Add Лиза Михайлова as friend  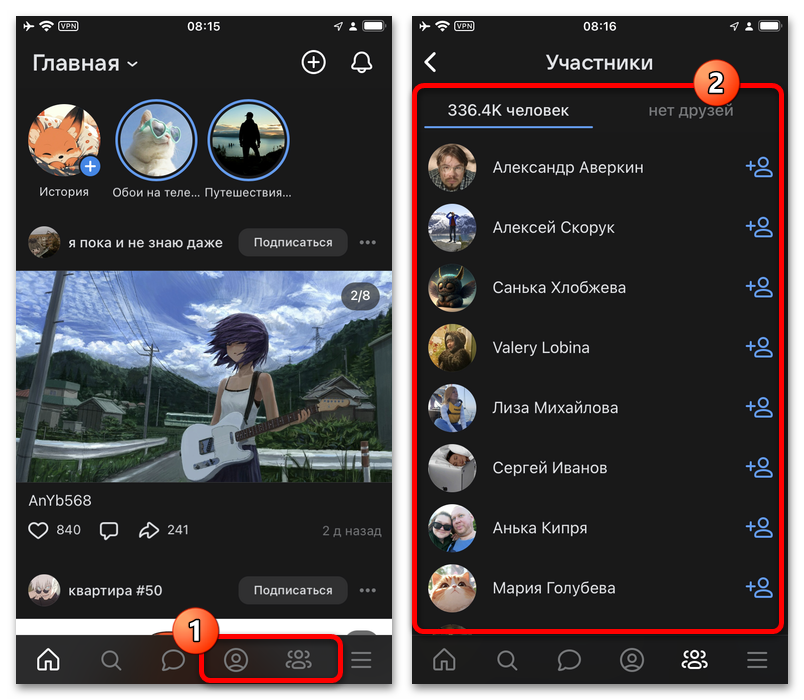tap(759, 407)
